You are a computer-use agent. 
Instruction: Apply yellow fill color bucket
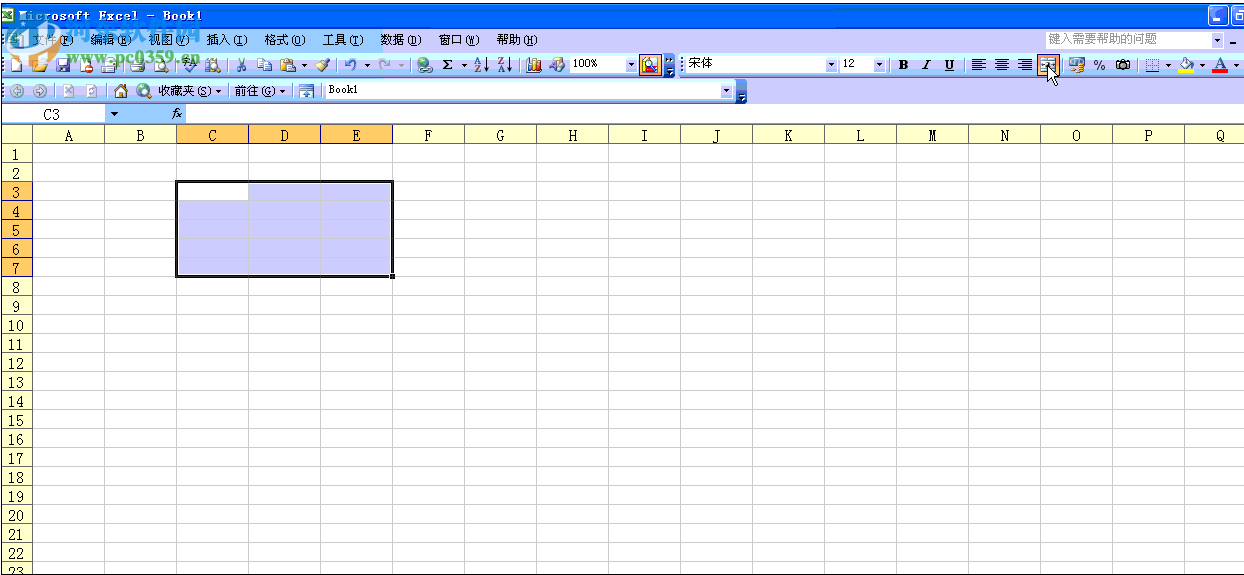click(x=1186, y=65)
